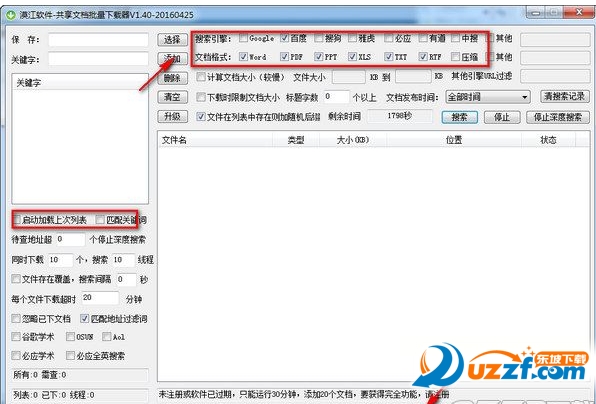This screenshot has width=596, height=404.
Task: Disable the RTF format checkbox
Action: pos(423,57)
